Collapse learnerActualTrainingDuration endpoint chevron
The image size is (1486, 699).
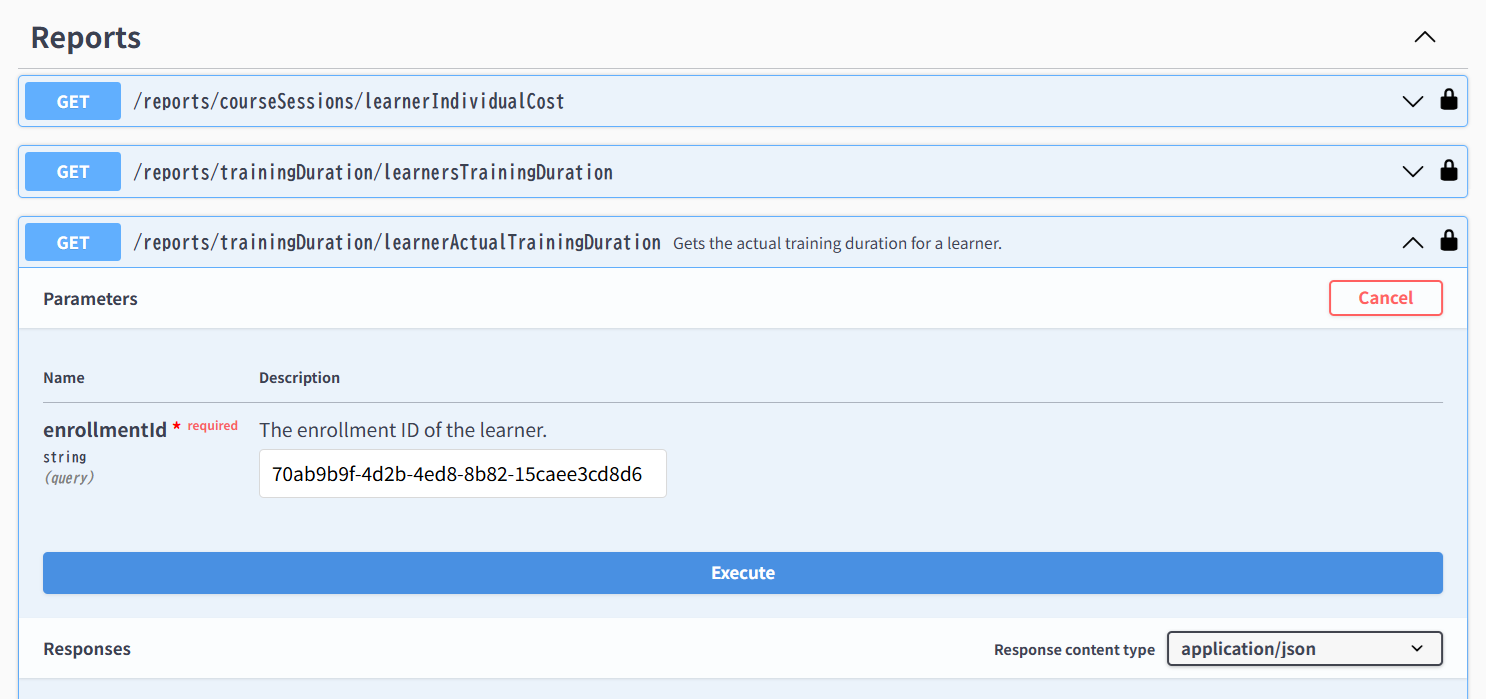(x=1412, y=242)
